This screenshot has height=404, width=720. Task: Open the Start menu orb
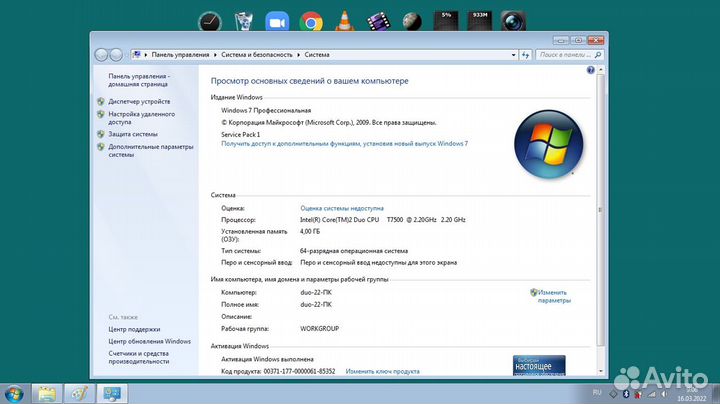(14, 394)
